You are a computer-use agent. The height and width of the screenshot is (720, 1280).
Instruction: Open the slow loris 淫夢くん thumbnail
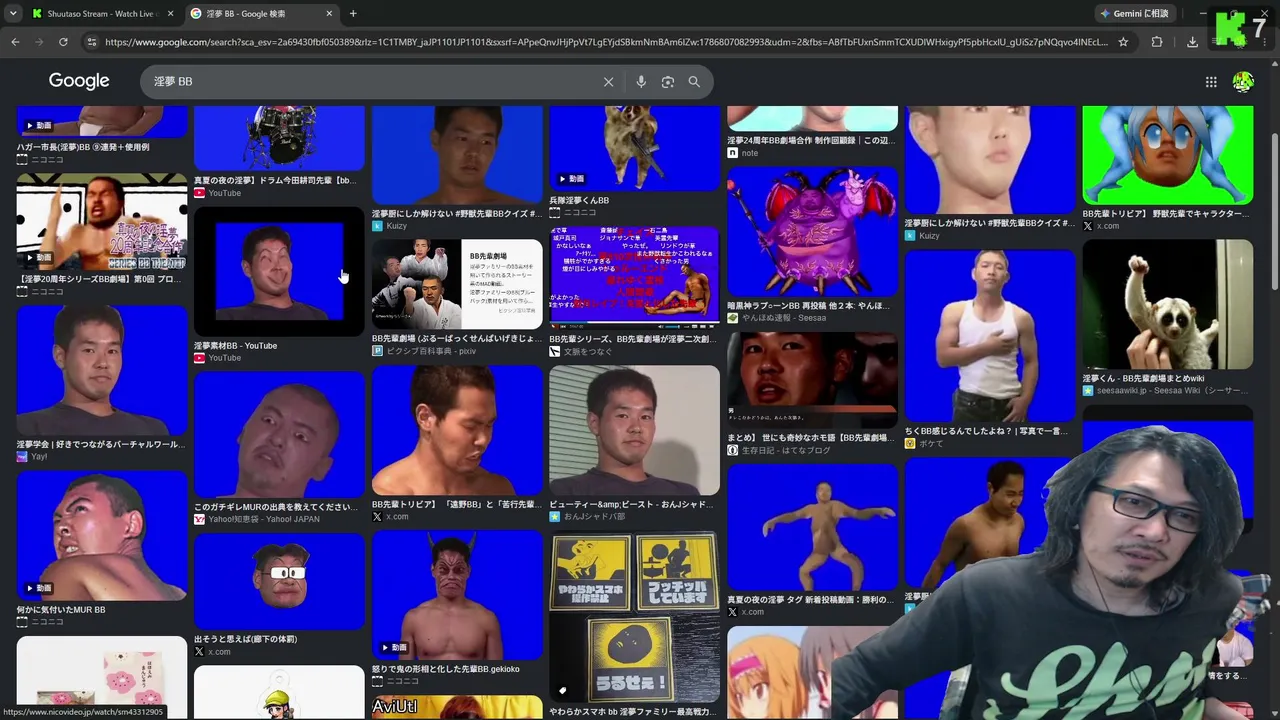[1167, 304]
